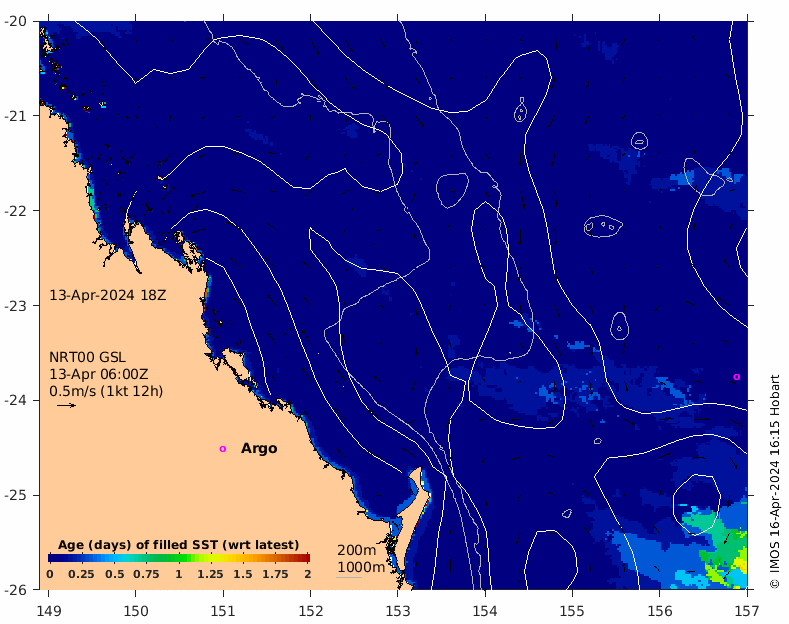Click colorbar tick label '0.25'
Screen dimensions: 789x624
pyautogui.click(x=81, y=574)
